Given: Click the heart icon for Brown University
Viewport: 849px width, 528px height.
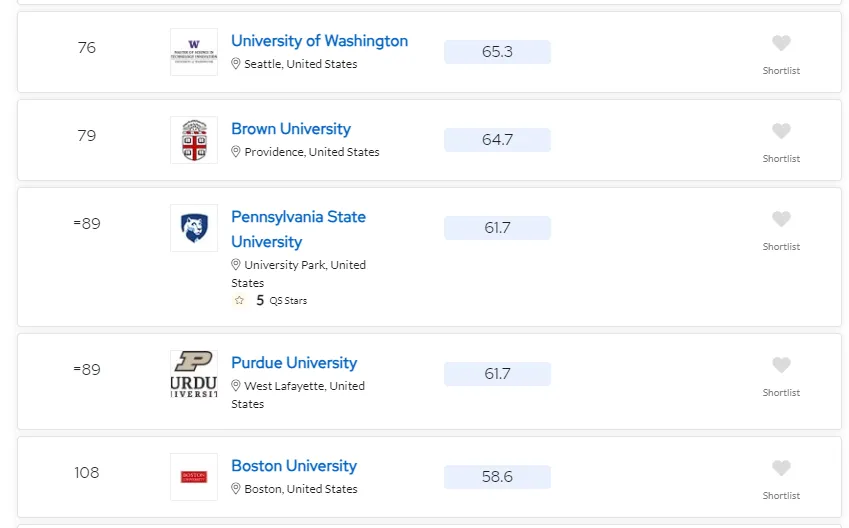Looking at the screenshot, I should 781,131.
